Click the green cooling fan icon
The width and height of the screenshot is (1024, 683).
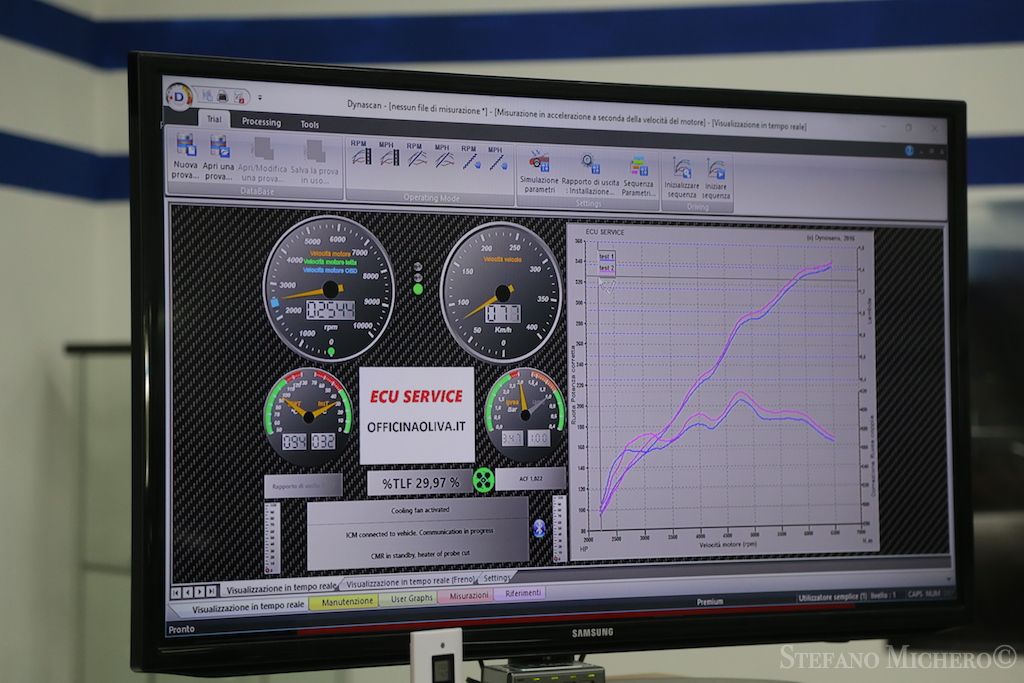(x=484, y=480)
